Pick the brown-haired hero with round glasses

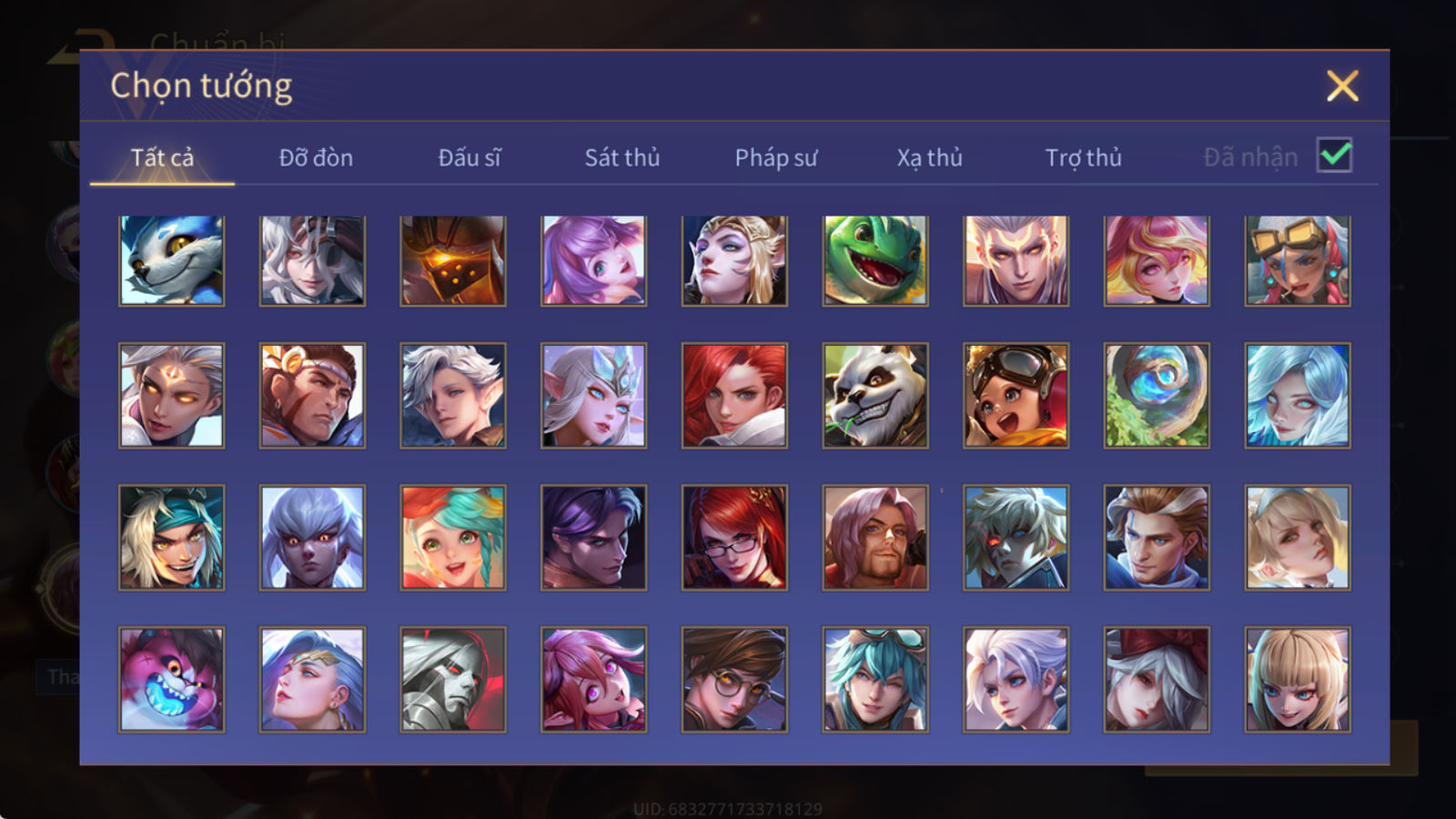click(x=734, y=679)
